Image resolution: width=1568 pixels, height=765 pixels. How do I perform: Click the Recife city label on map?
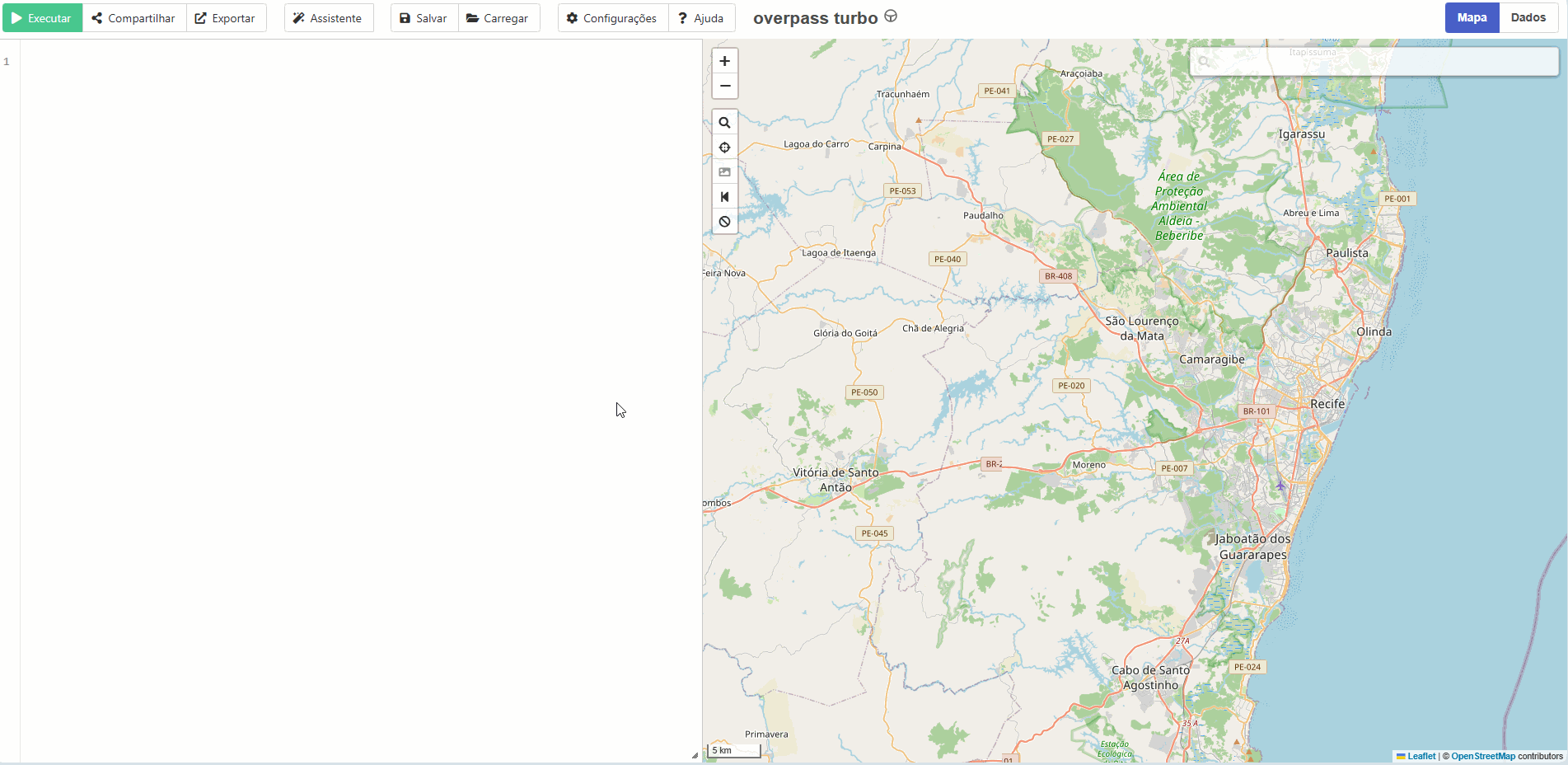tap(1327, 404)
